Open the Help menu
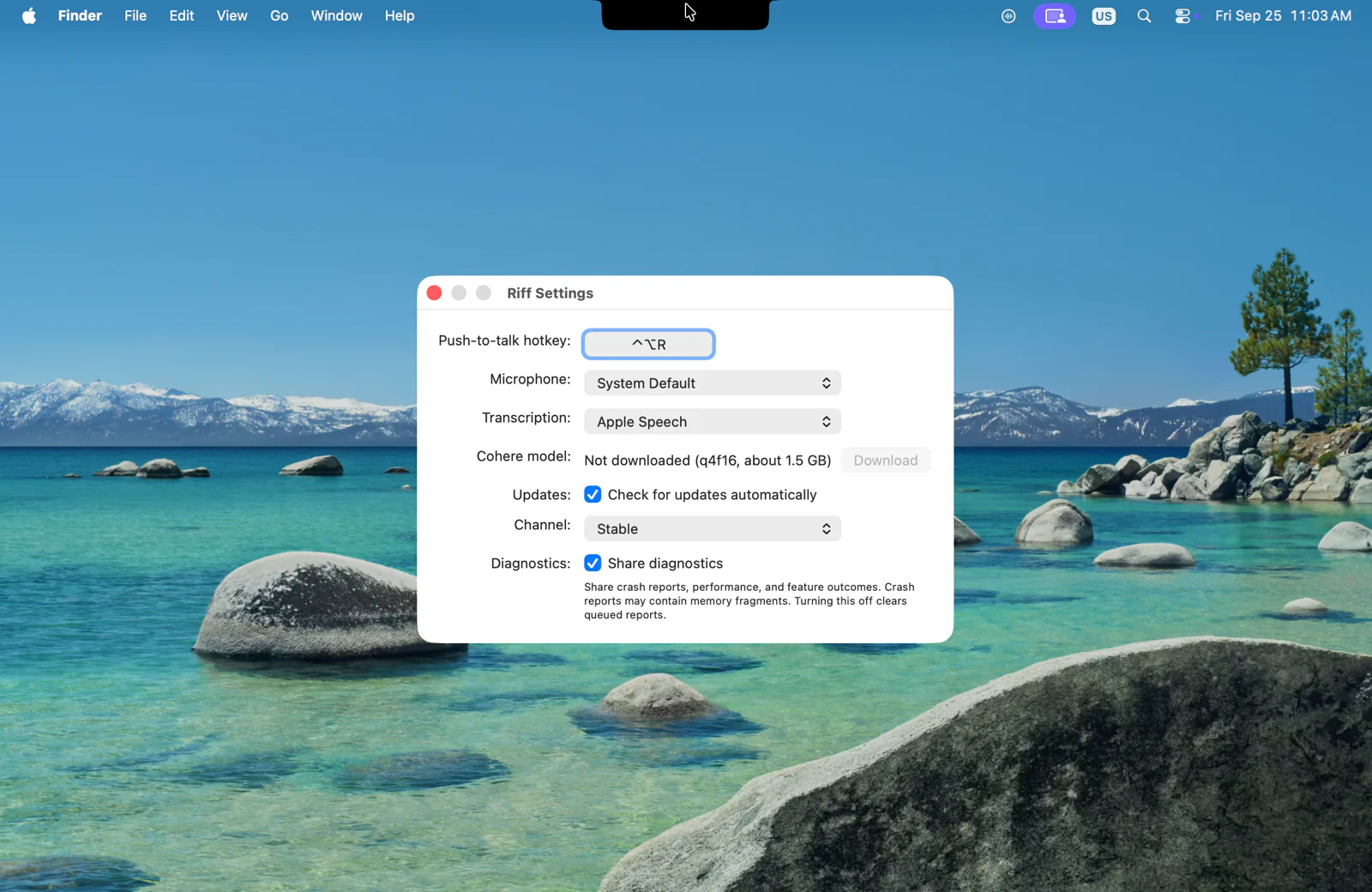Viewport: 1372px width, 892px height. click(x=400, y=15)
